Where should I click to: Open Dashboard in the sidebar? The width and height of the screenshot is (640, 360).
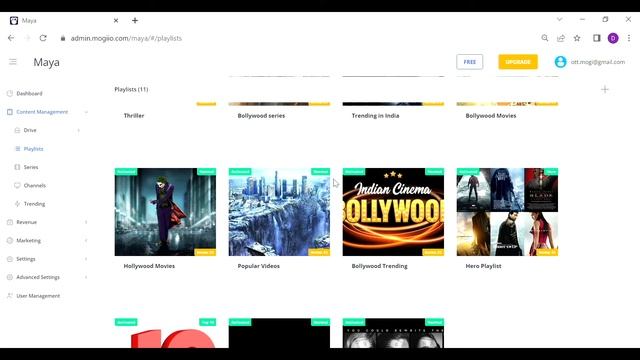click(29, 93)
